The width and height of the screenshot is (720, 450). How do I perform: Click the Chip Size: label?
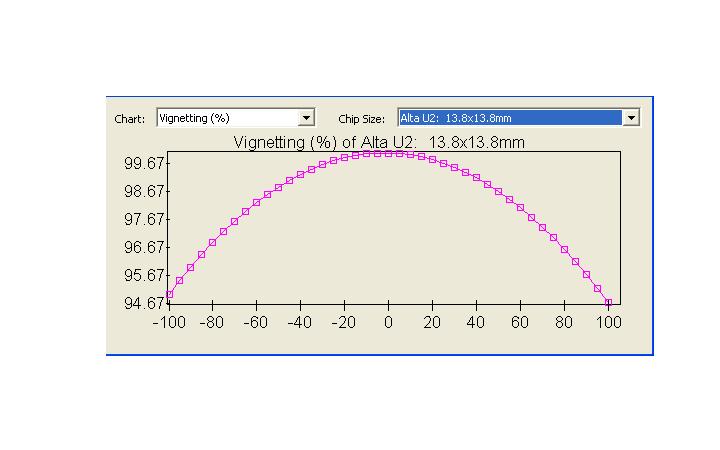click(361, 119)
